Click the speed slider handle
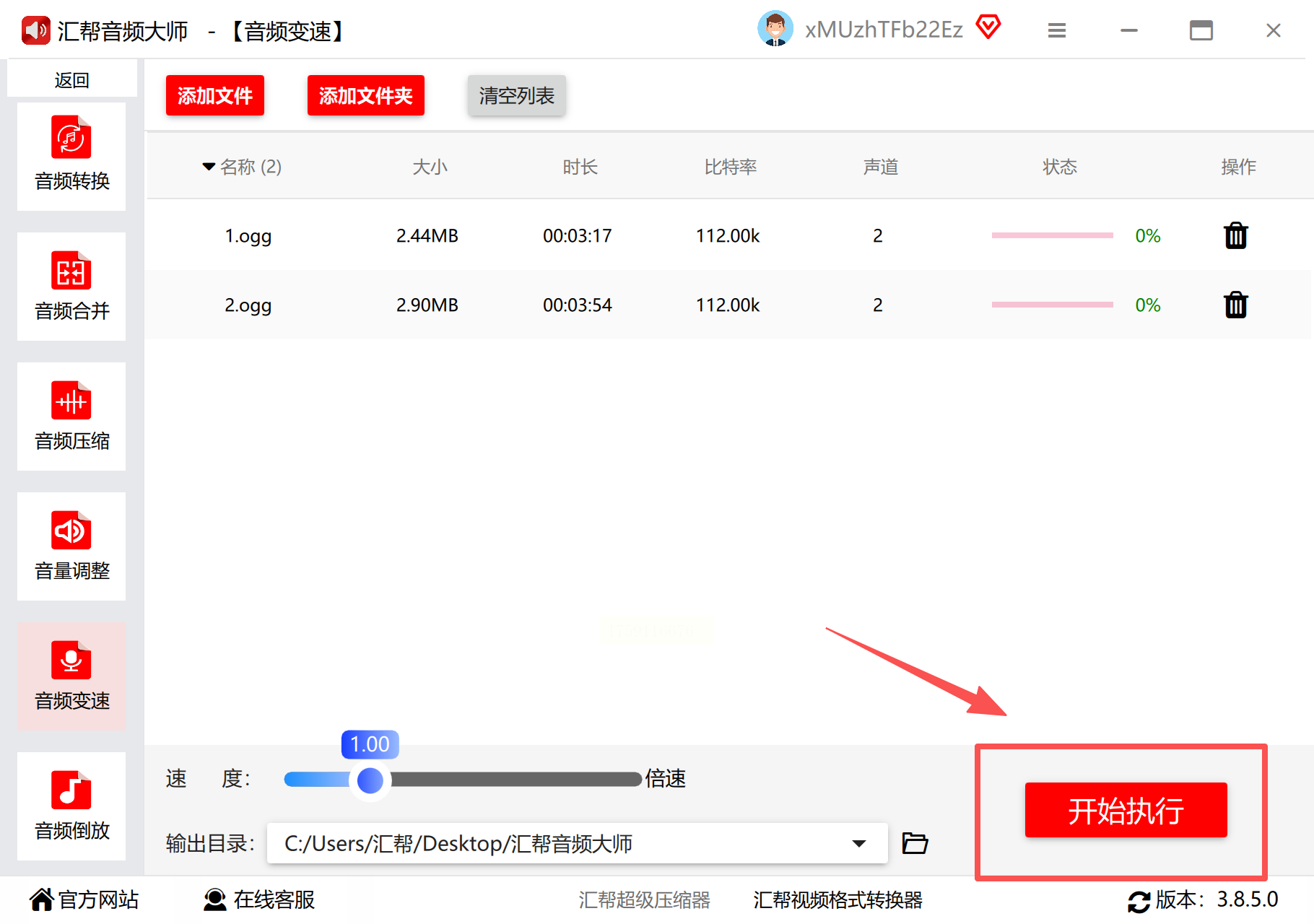This screenshot has width=1314, height=924. pyautogui.click(x=370, y=780)
